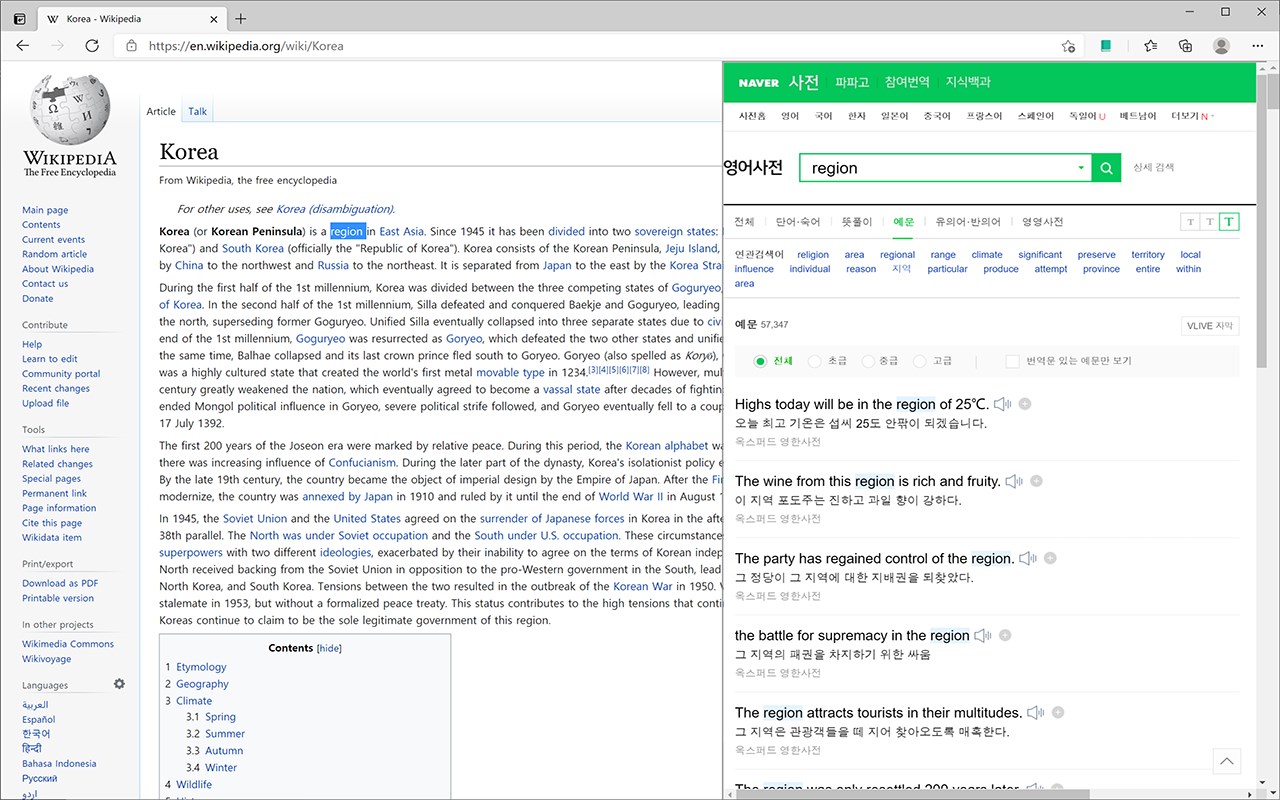Open the Korean War wiki link
This screenshot has width=1280, height=800.
643,586
